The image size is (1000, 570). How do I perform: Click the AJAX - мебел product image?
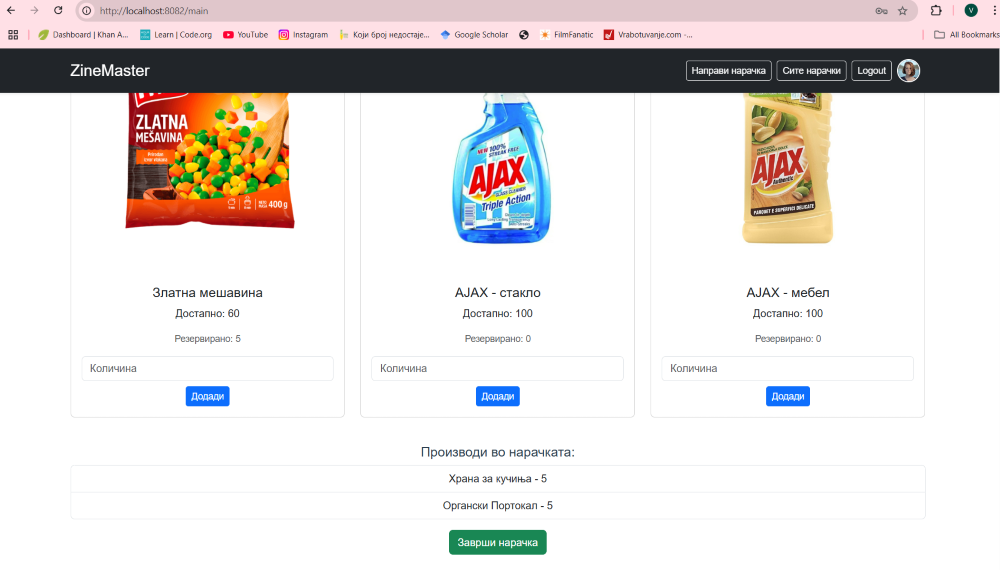(x=787, y=165)
